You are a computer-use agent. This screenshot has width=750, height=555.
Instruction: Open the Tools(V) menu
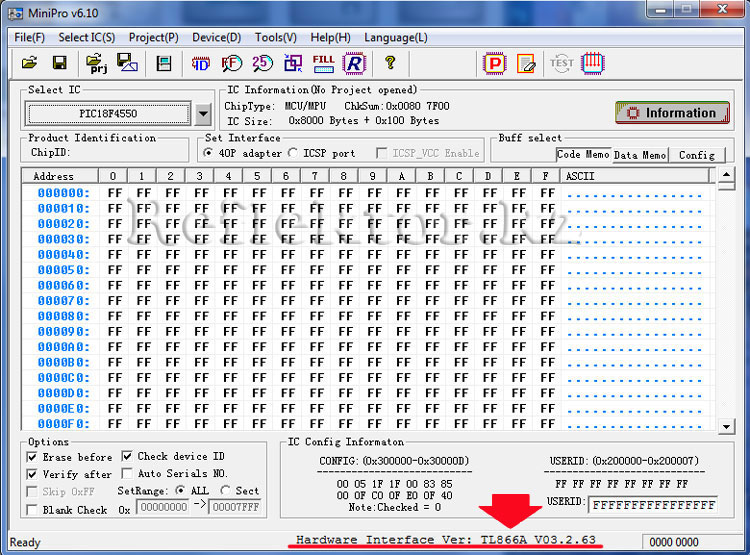(276, 37)
